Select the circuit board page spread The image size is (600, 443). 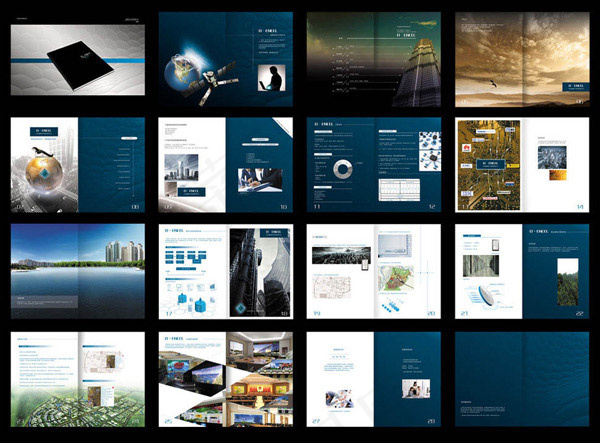pos(521,164)
